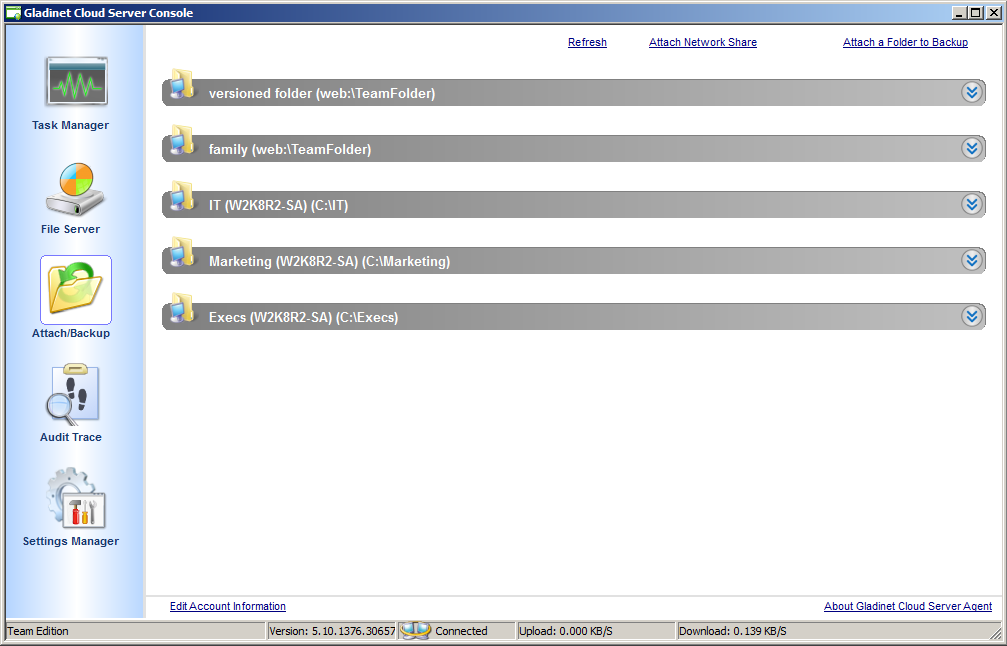The width and height of the screenshot is (1007, 646).
Task: Click the versioned folder row's folder icon
Action: coord(182,85)
